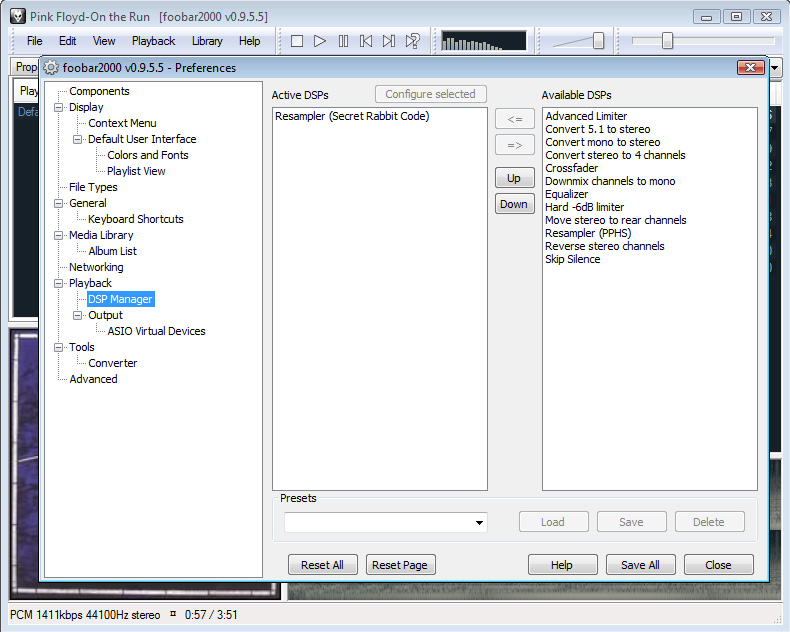
Task: Collapse the Default User Interface node
Action: tap(77, 139)
